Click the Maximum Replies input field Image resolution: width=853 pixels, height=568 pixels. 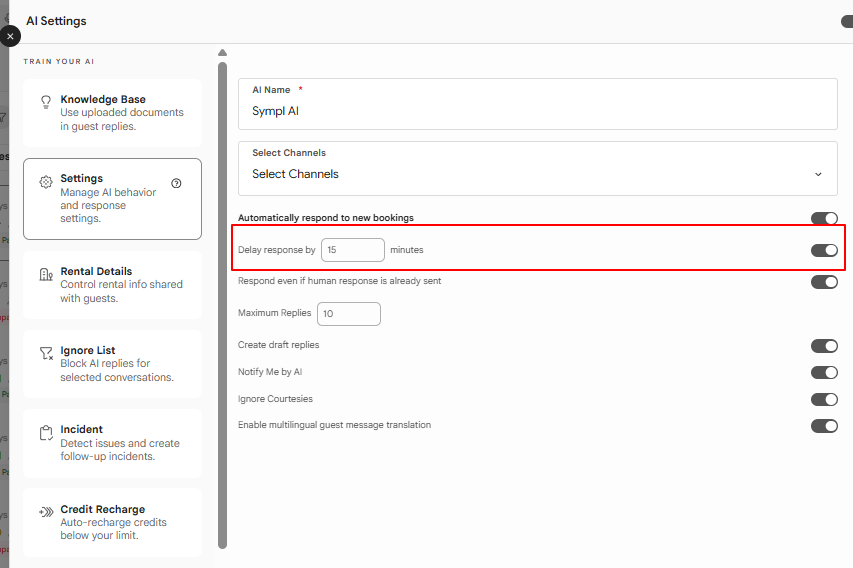pyautogui.click(x=349, y=314)
